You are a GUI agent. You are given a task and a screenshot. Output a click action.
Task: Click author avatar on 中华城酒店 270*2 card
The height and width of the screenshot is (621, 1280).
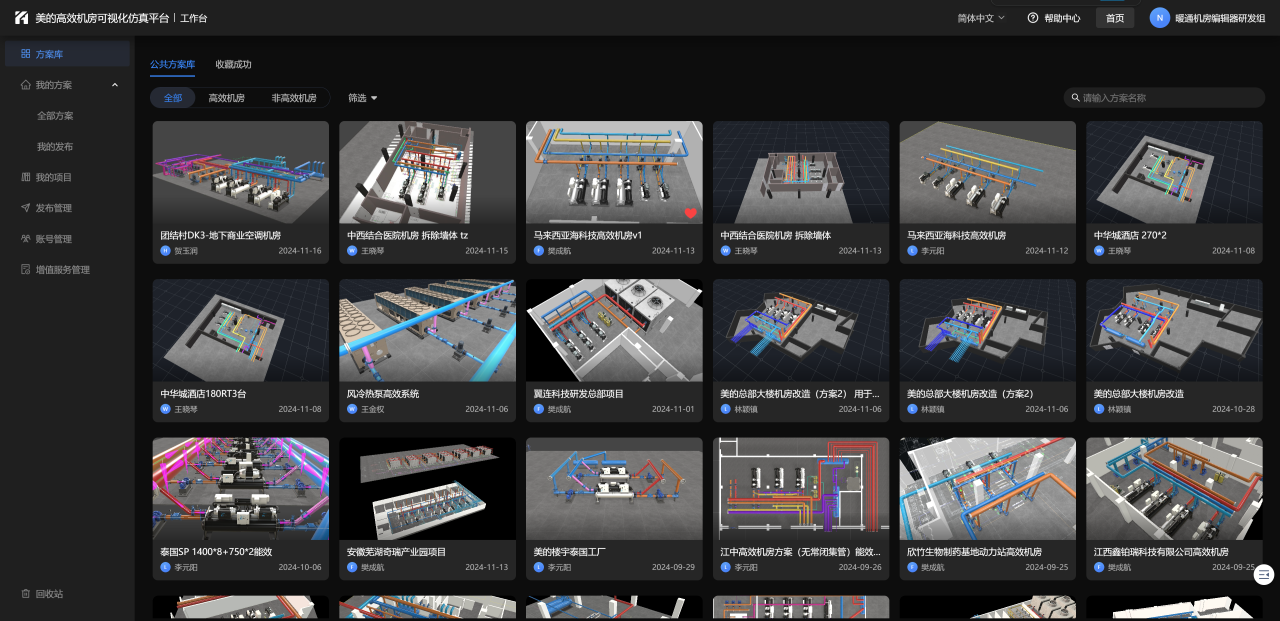click(1099, 251)
